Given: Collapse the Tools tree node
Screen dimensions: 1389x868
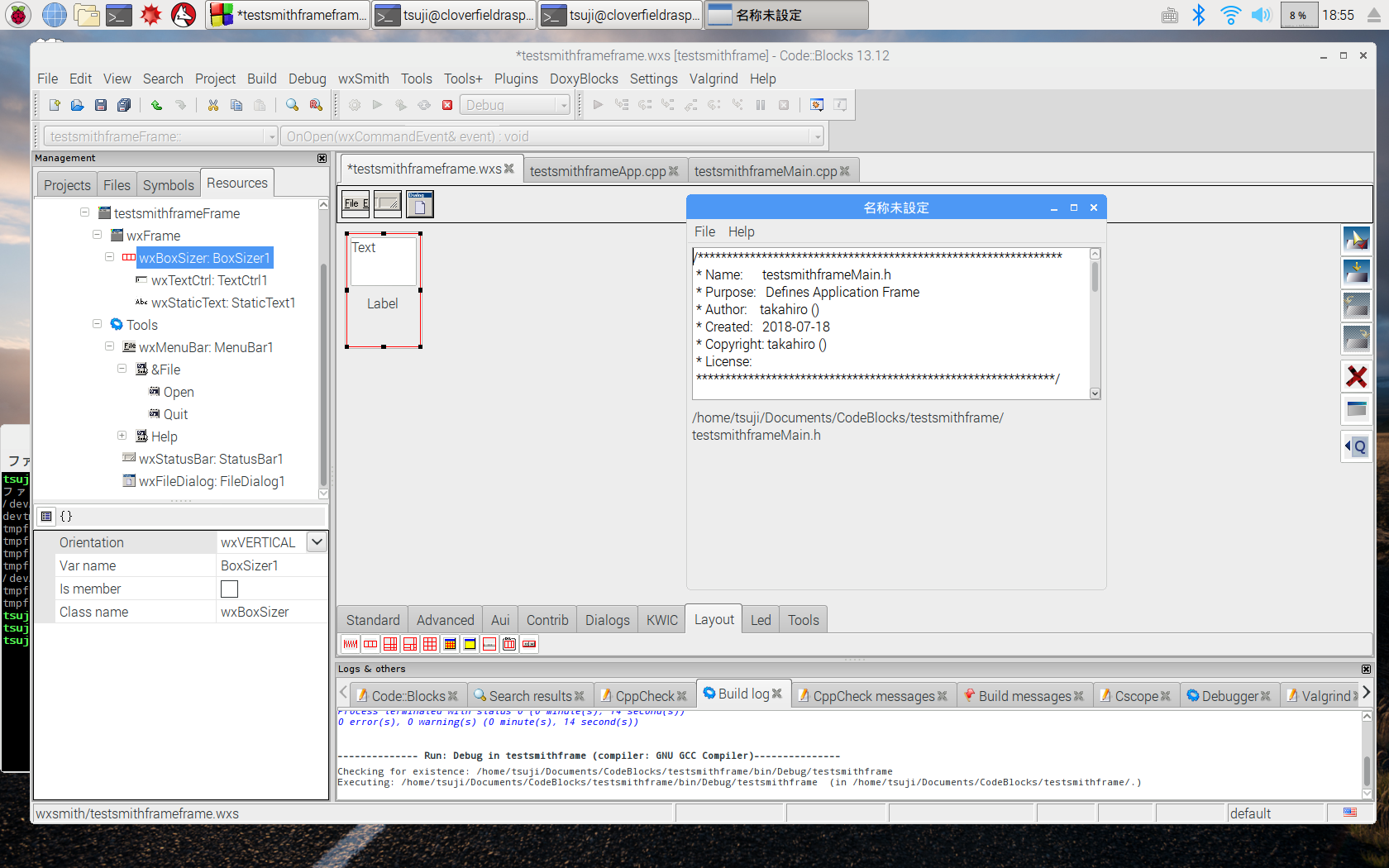Looking at the screenshot, I should [x=97, y=324].
